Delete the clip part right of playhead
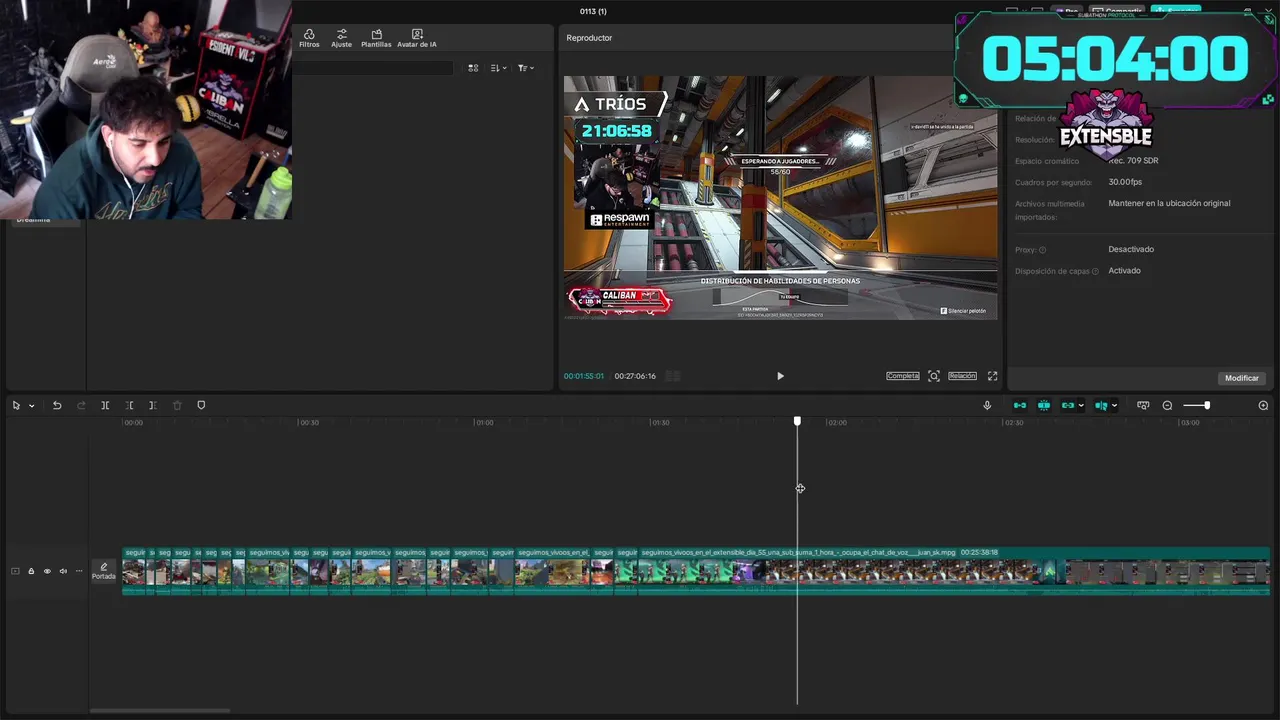Screen dimensions: 1280x720 152,405
